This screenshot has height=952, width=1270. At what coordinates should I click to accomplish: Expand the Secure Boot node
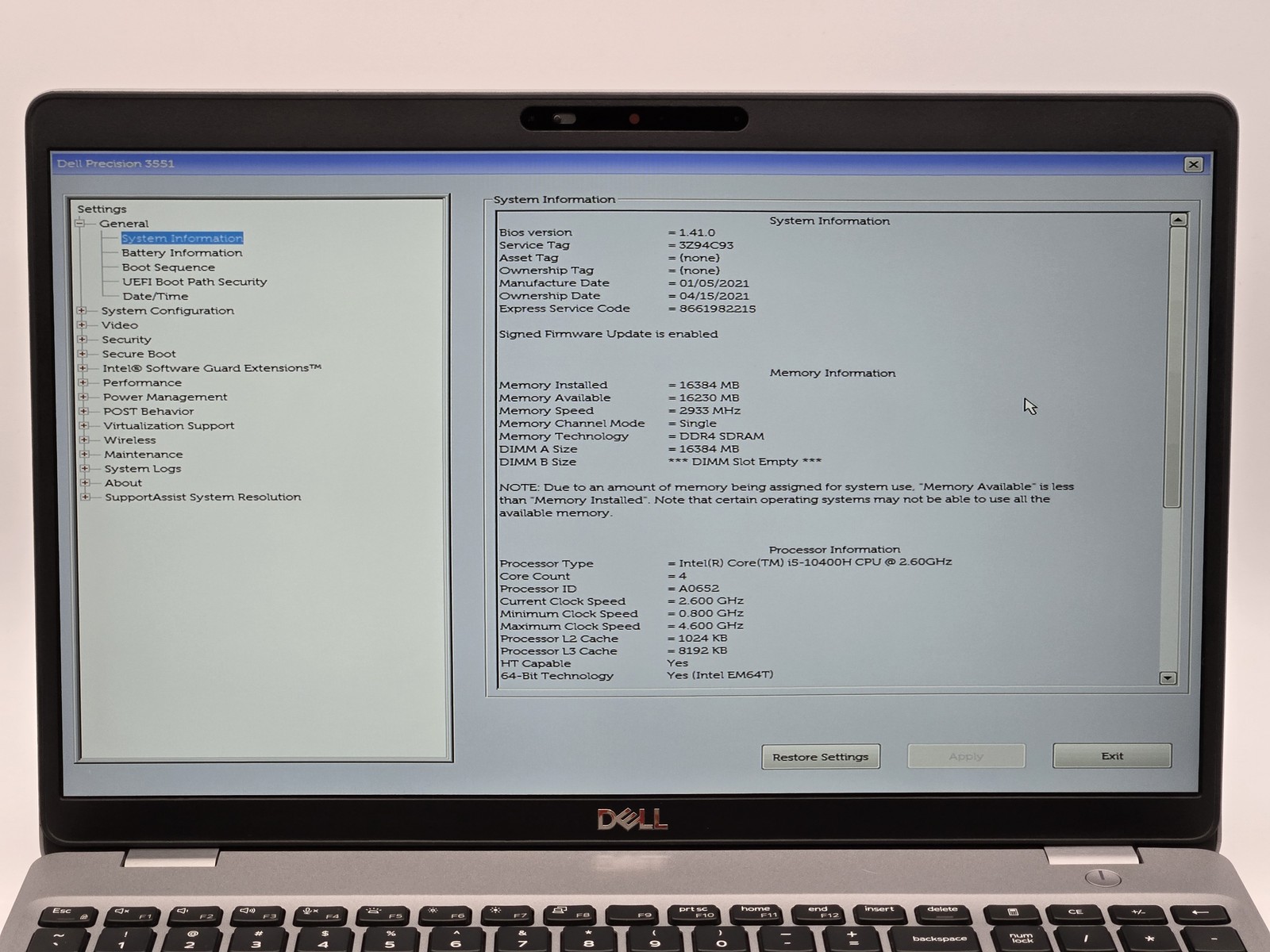(x=83, y=353)
